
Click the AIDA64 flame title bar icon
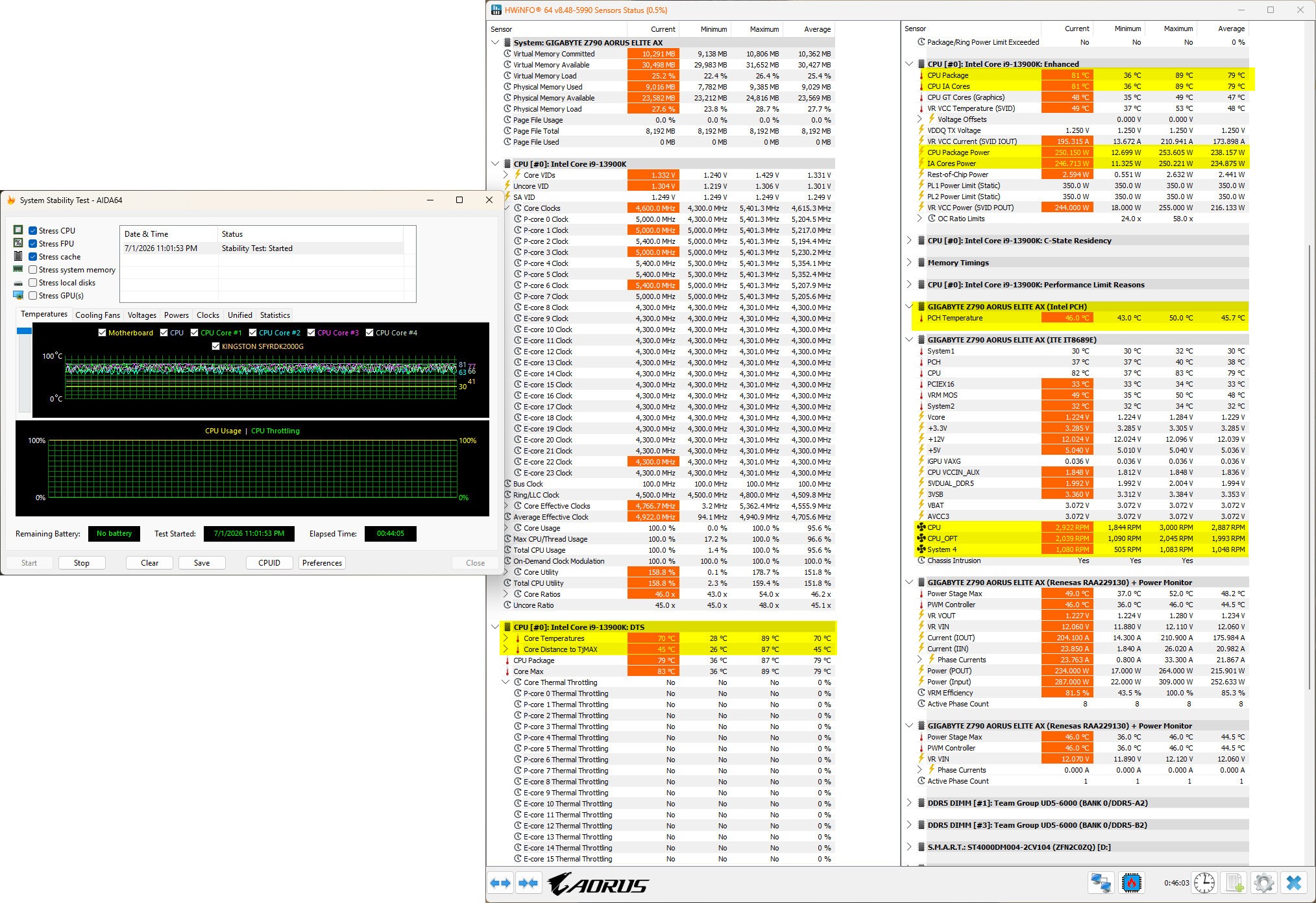(x=11, y=200)
